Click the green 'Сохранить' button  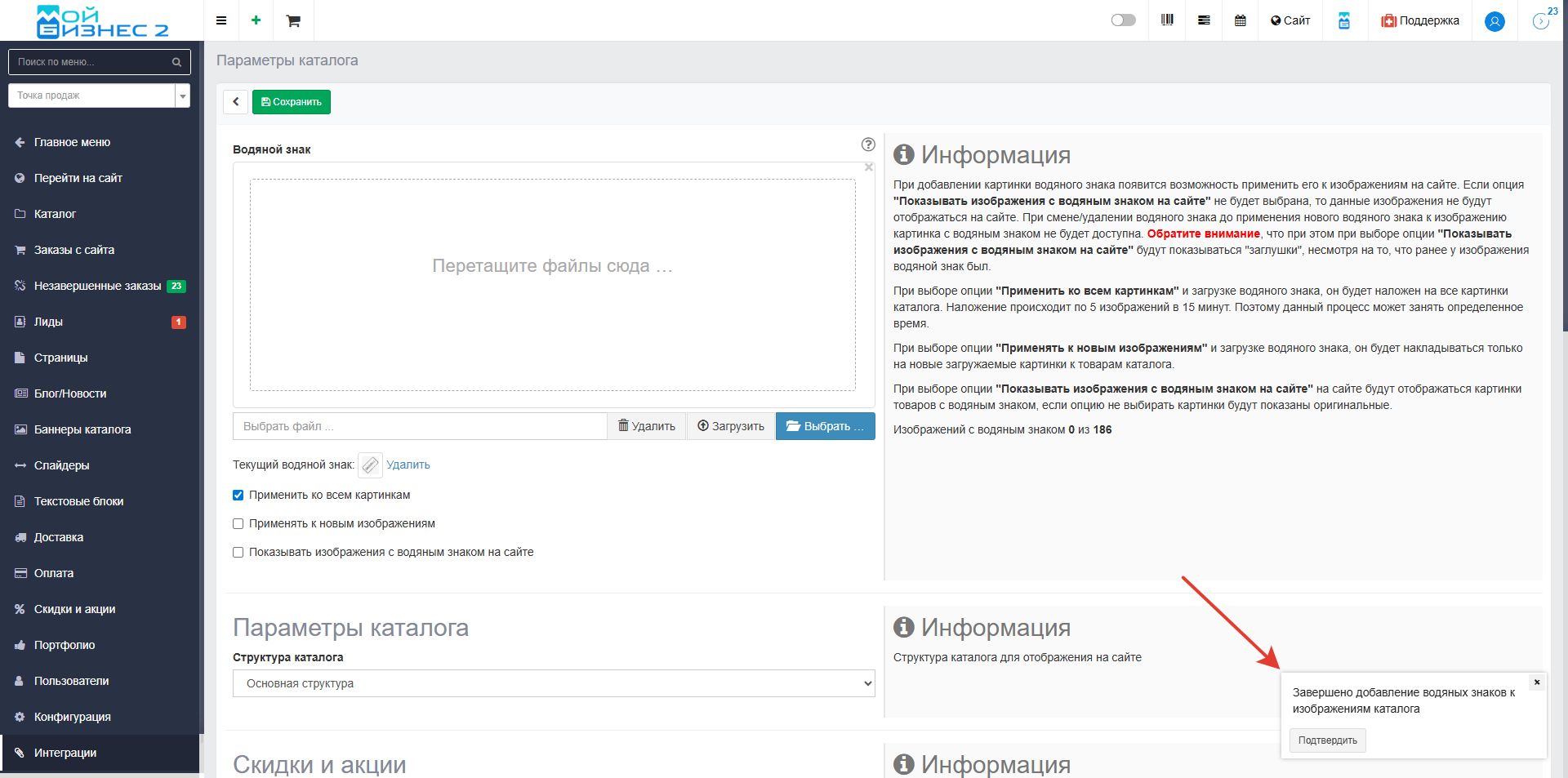[x=292, y=102]
